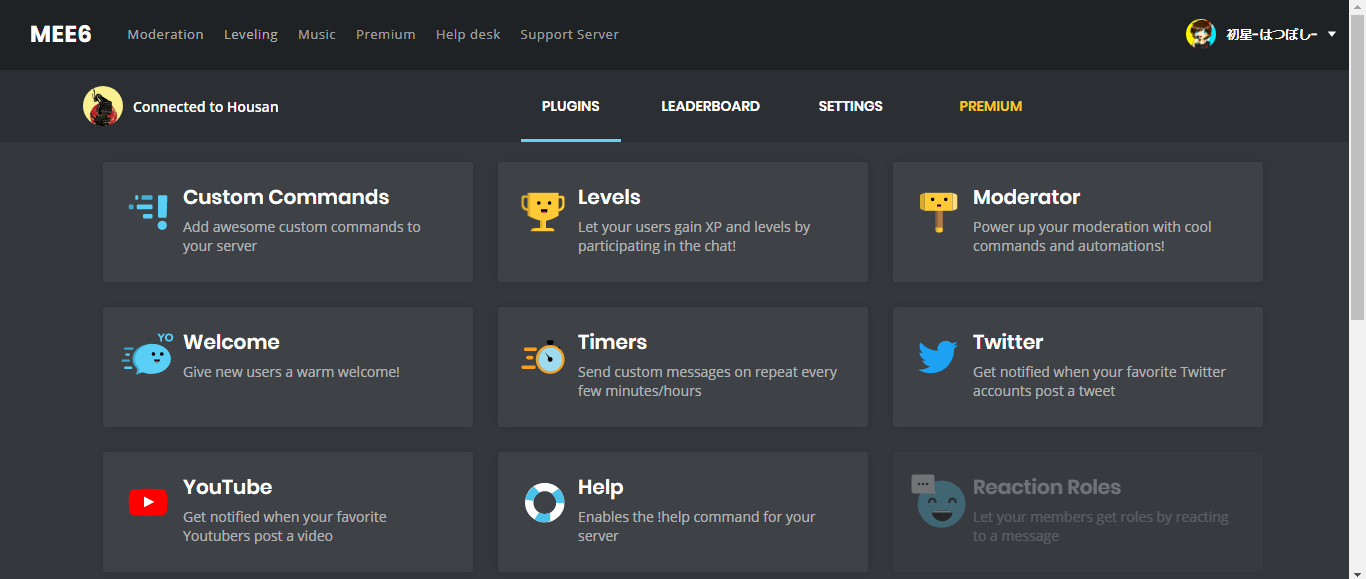Click the username text in header
Viewport: 1366px width, 579px height.
(1271, 34)
